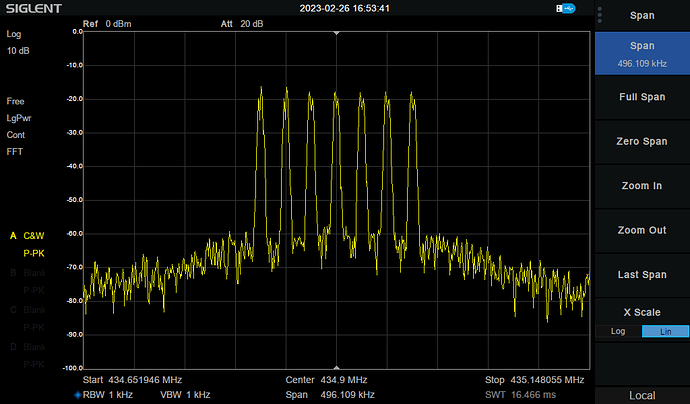The width and height of the screenshot is (690, 404).
Task: Select the Span value softkey
Action: pos(642,54)
